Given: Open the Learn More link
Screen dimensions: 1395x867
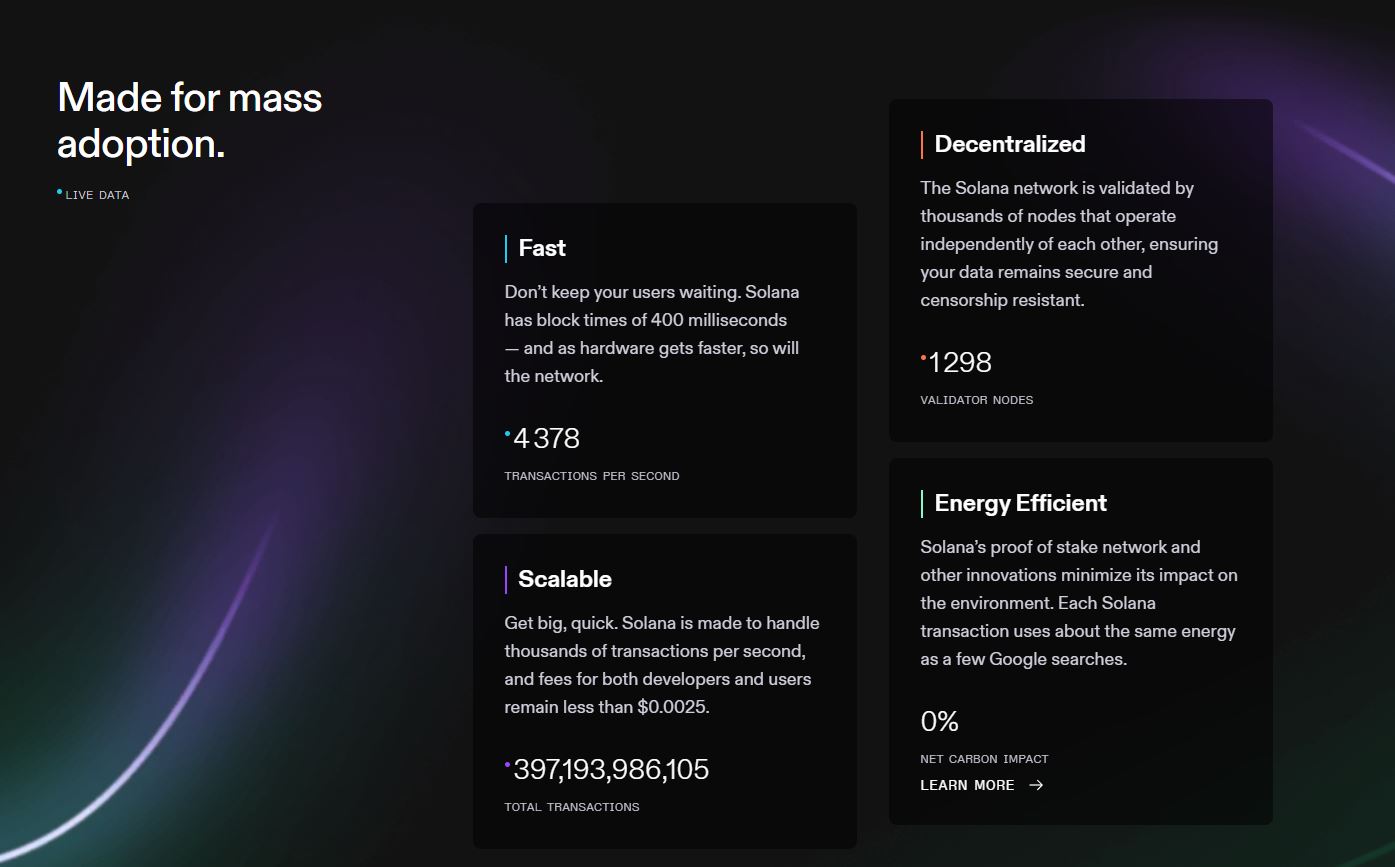Looking at the screenshot, I should 967,785.
